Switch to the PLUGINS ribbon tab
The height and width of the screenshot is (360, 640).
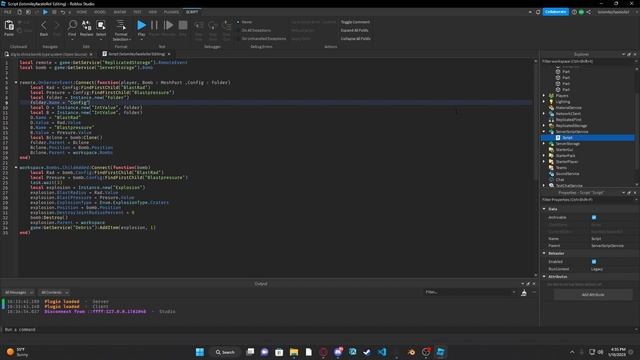click(171, 12)
